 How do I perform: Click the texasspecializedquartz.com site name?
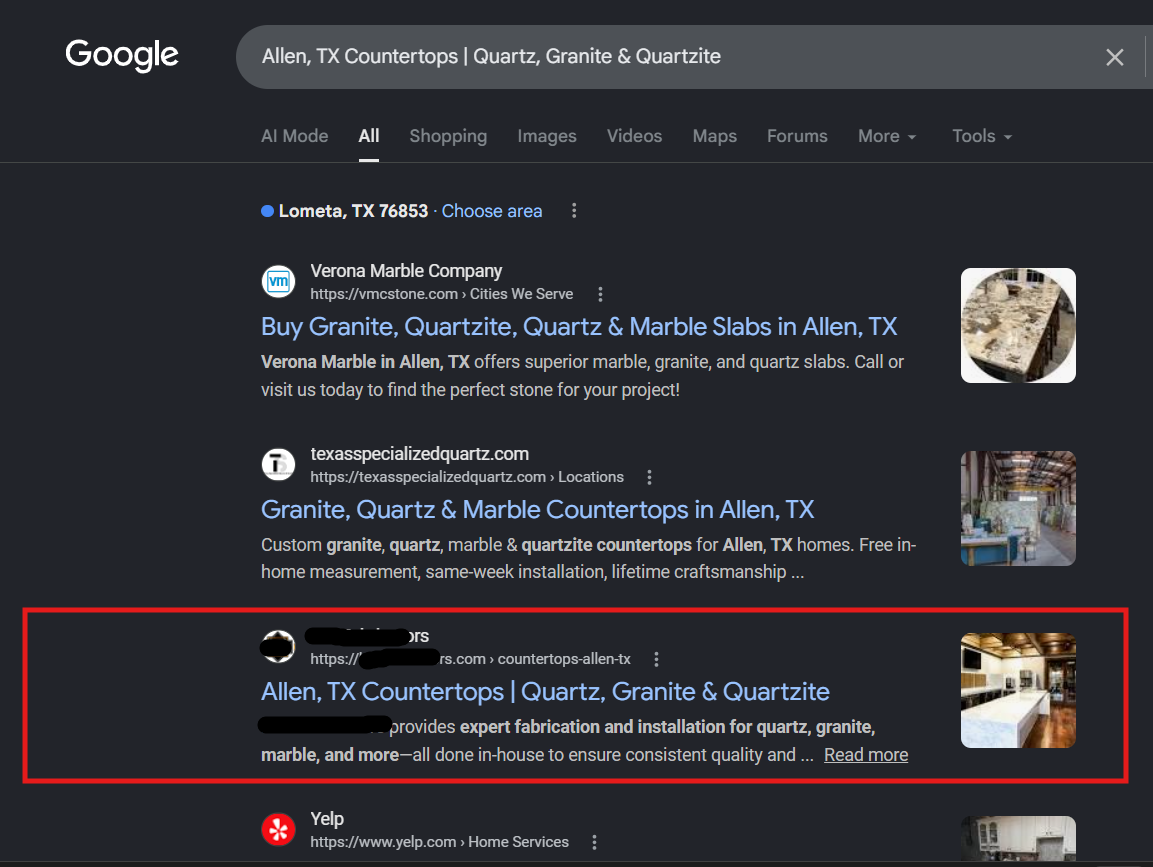(419, 454)
